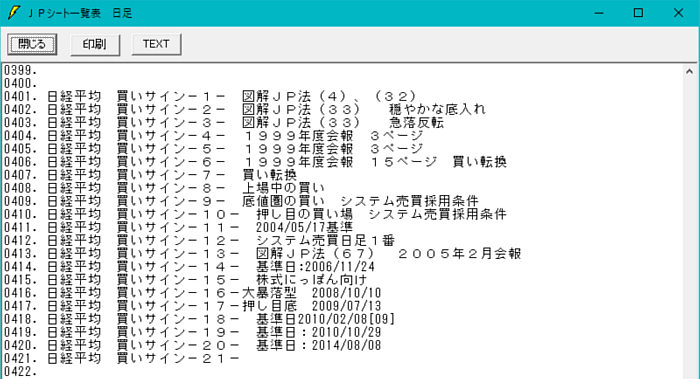Viewport: 700px width, 379px height.
Task: Select row 0411 2004/05/17基準
Action: [x=179, y=228]
